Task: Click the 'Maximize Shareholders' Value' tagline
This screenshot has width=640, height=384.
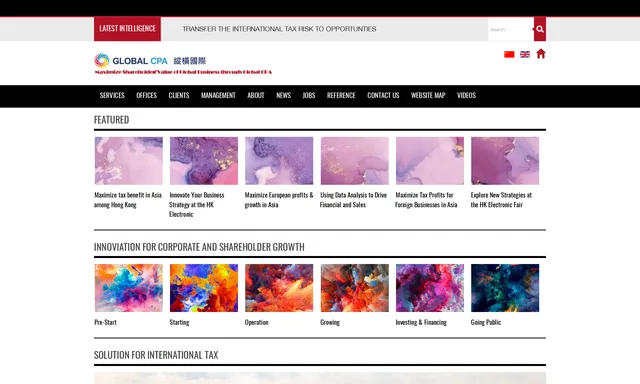Action: (x=183, y=72)
